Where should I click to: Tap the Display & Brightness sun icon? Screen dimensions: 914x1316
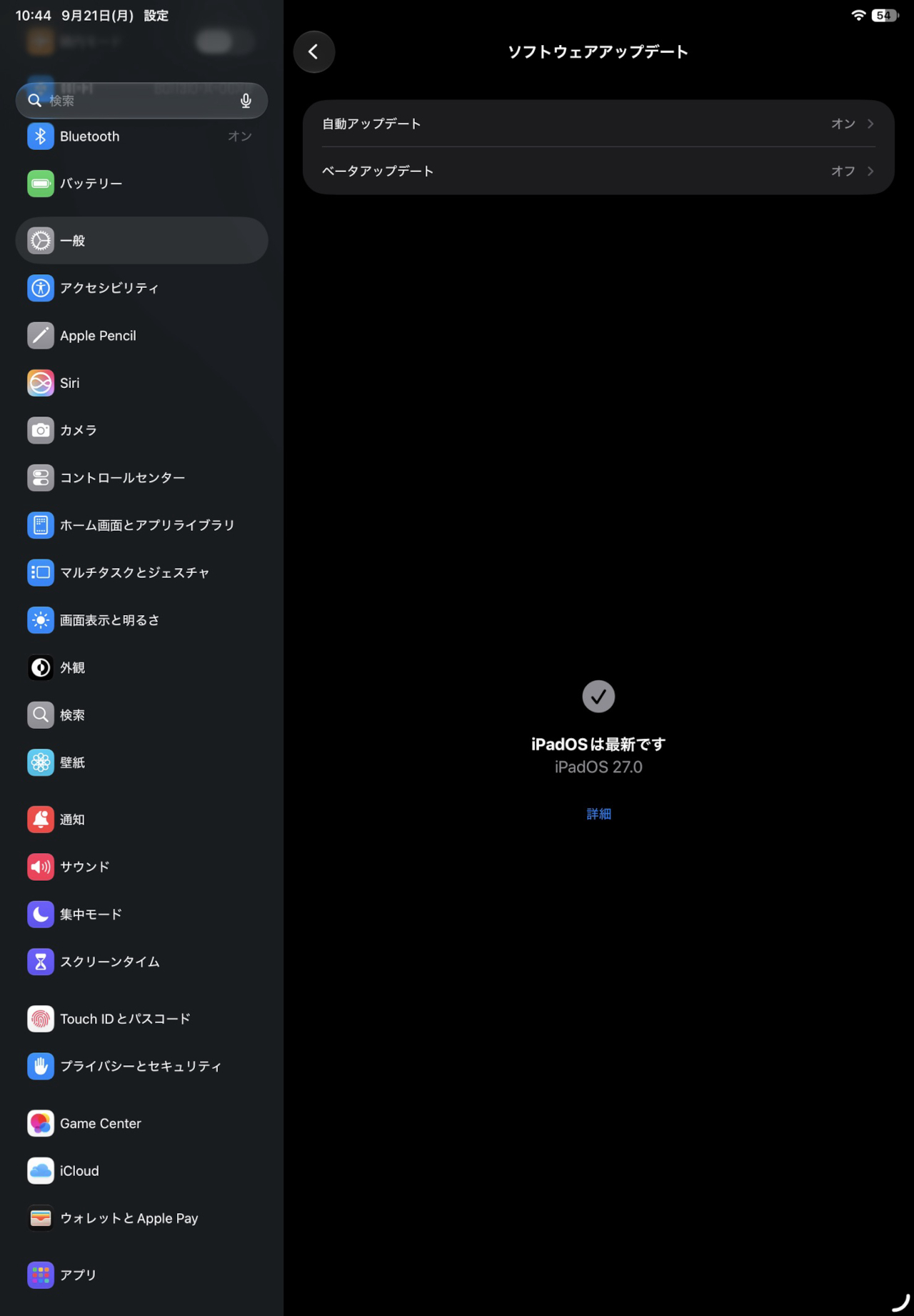(x=41, y=620)
